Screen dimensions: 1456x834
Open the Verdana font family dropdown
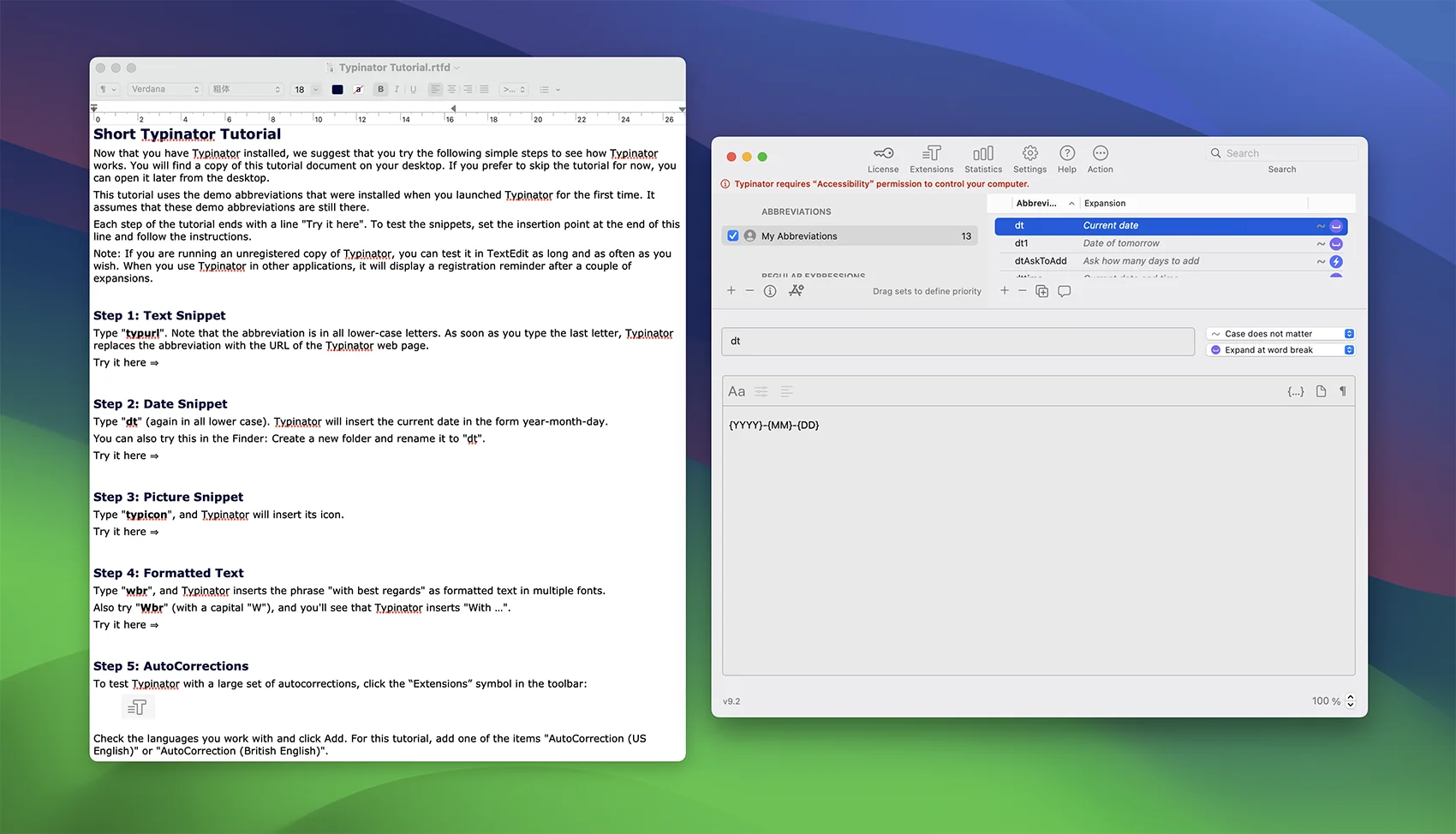coord(165,89)
